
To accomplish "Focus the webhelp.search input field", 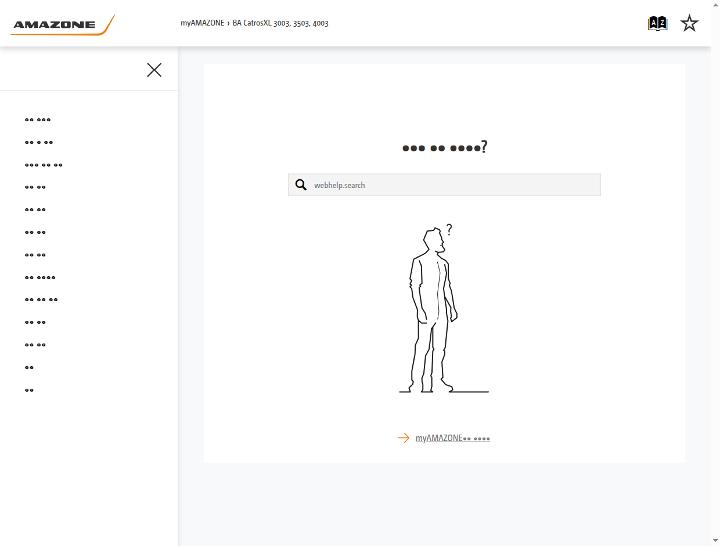I will point(444,185).
